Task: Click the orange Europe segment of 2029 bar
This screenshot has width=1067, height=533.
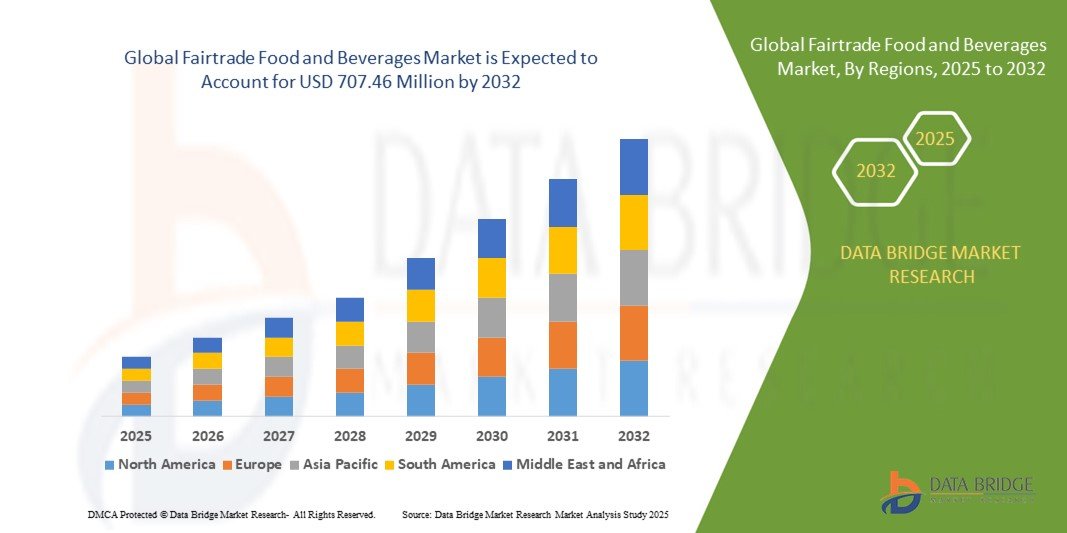Action: [421, 368]
